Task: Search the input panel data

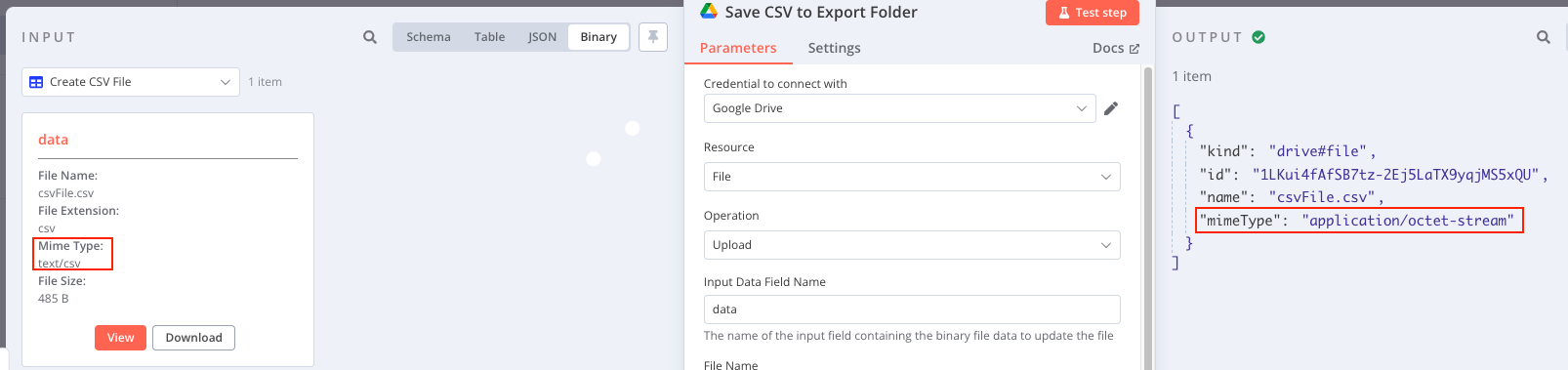Action: tap(370, 37)
